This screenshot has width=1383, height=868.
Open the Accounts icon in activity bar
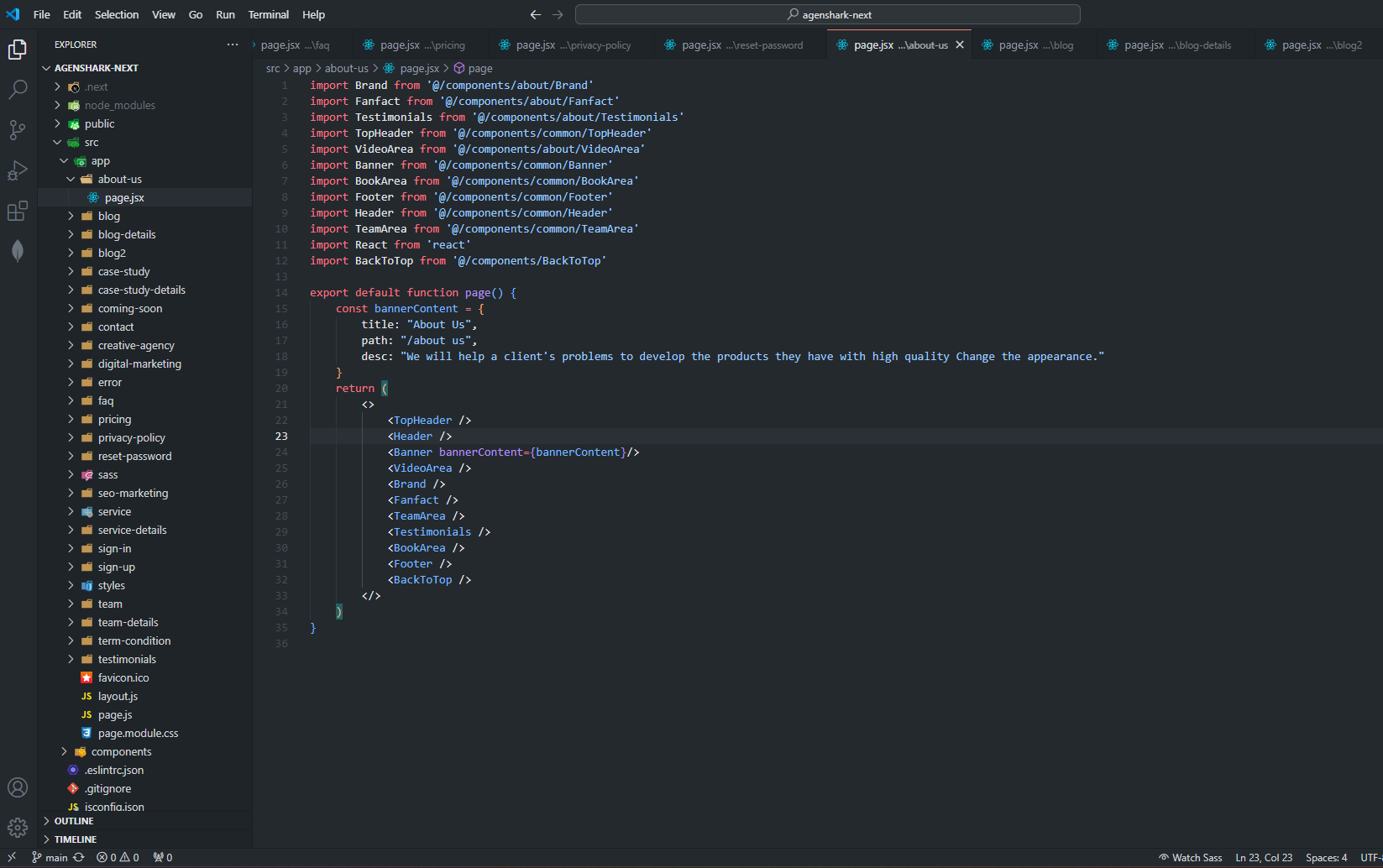point(18,787)
